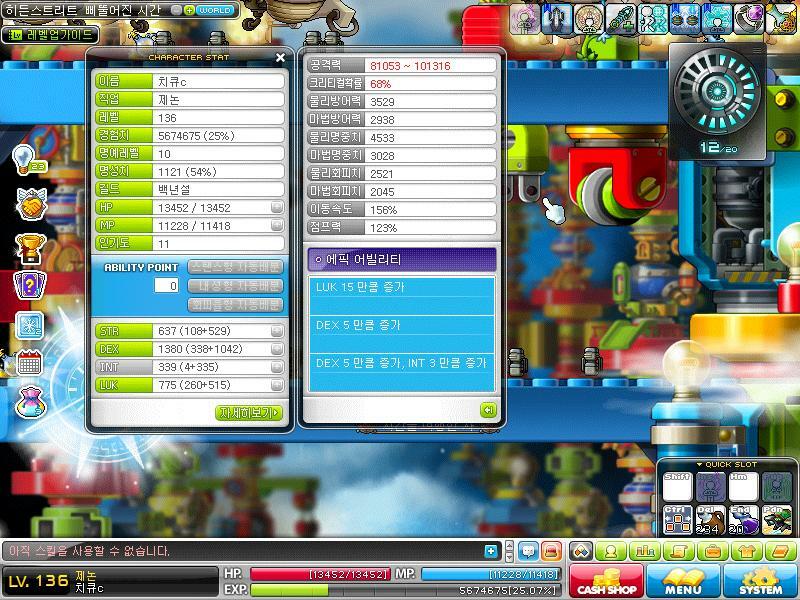This screenshot has height=600, width=800.
Task: Click the third auto-assign ability button
Action: click(x=236, y=305)
